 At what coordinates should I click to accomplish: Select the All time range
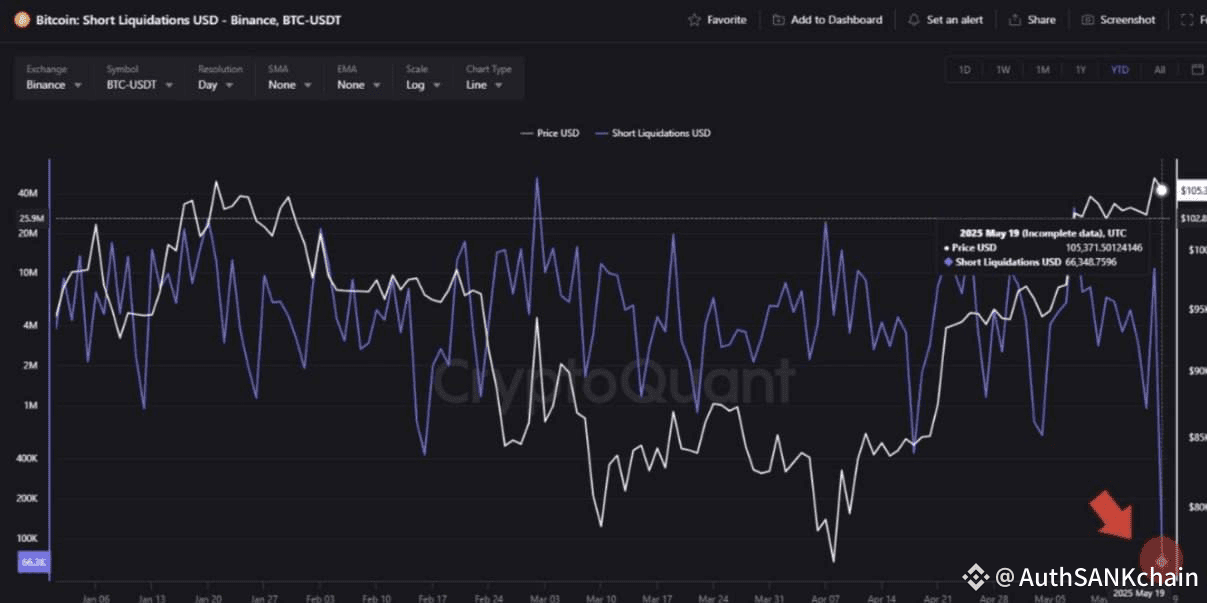click(x=1159, y=70)
